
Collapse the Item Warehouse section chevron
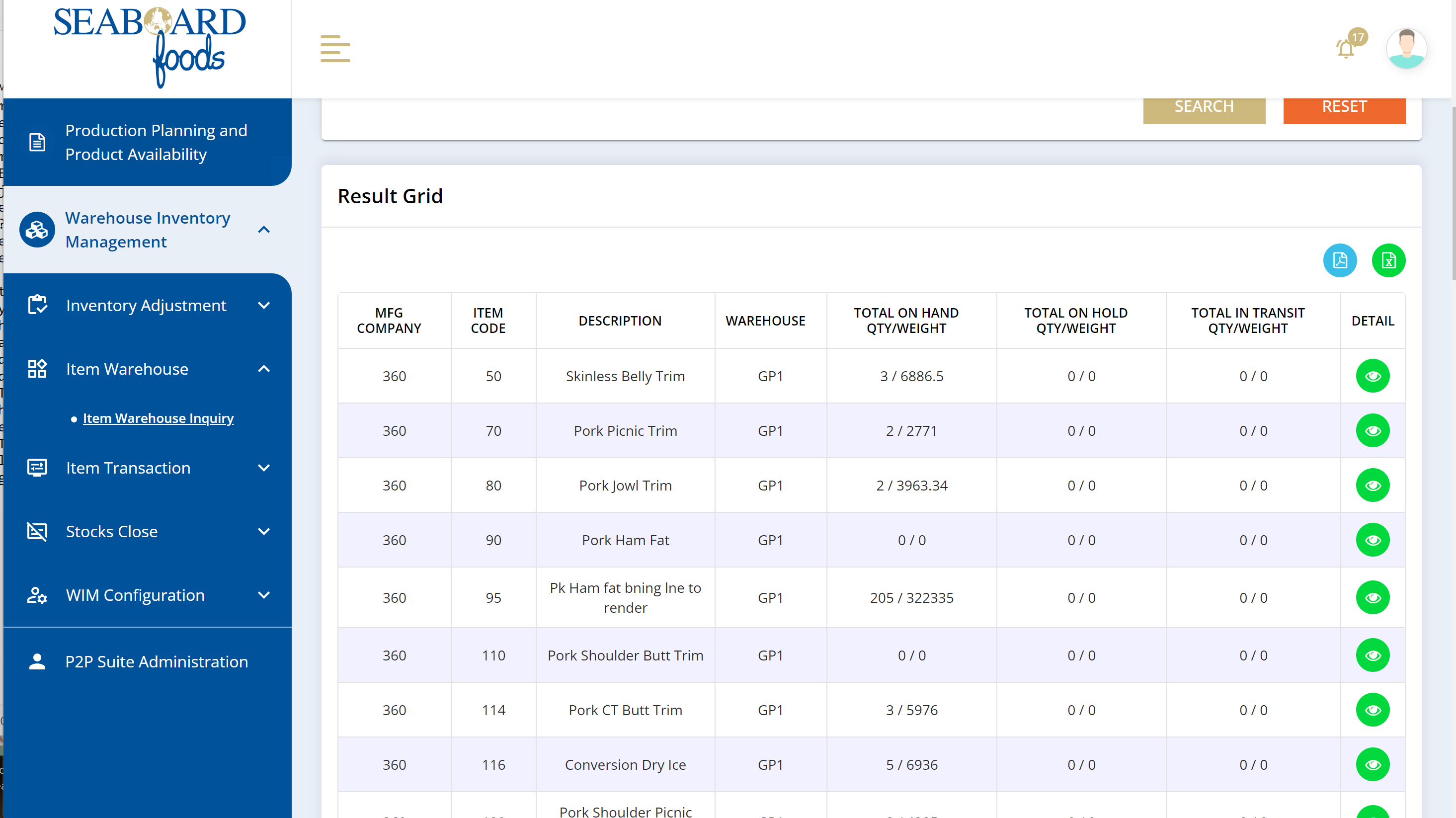(263, 369)
